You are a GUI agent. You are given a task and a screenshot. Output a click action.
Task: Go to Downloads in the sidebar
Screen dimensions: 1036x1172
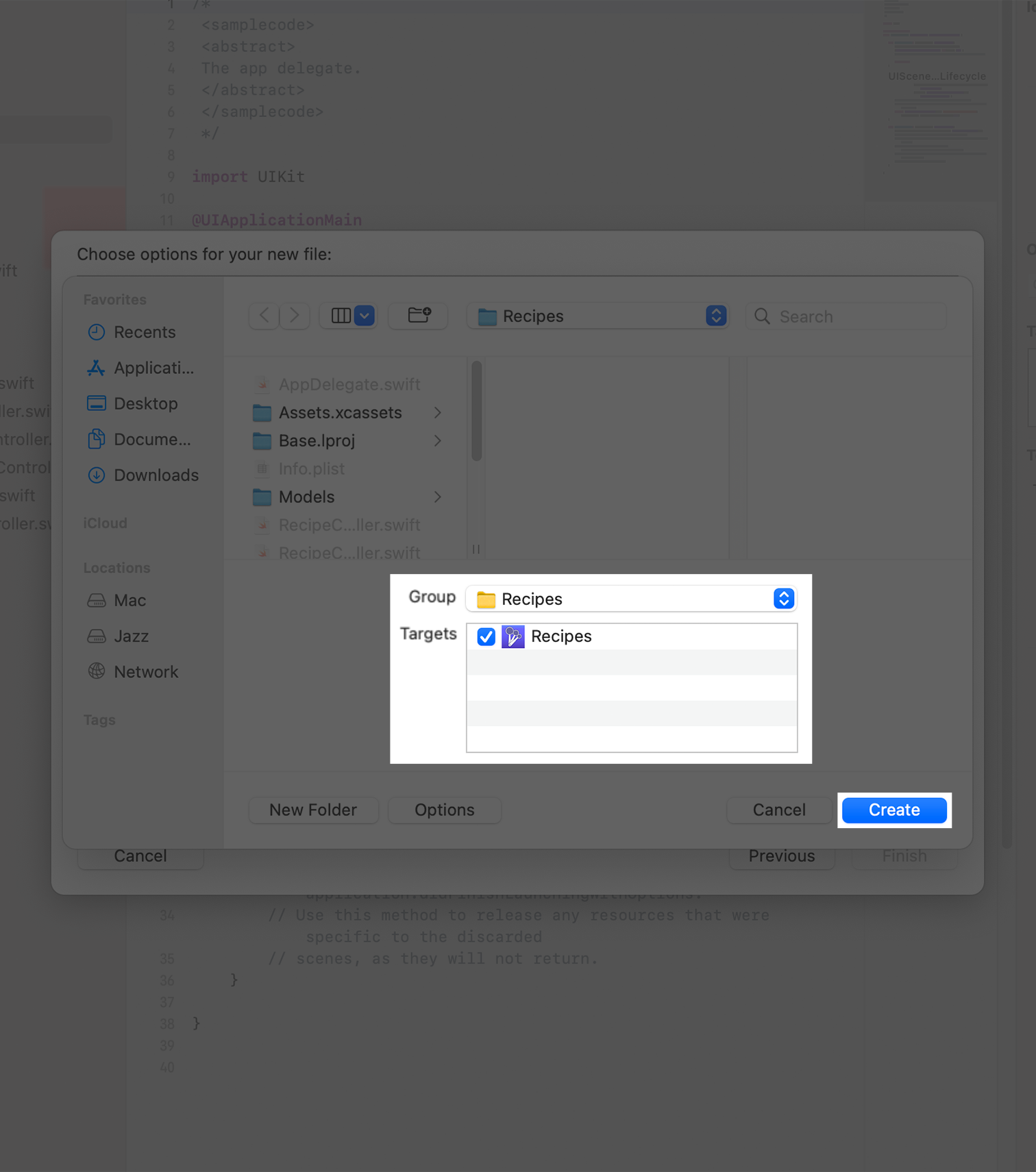(156, 475)
